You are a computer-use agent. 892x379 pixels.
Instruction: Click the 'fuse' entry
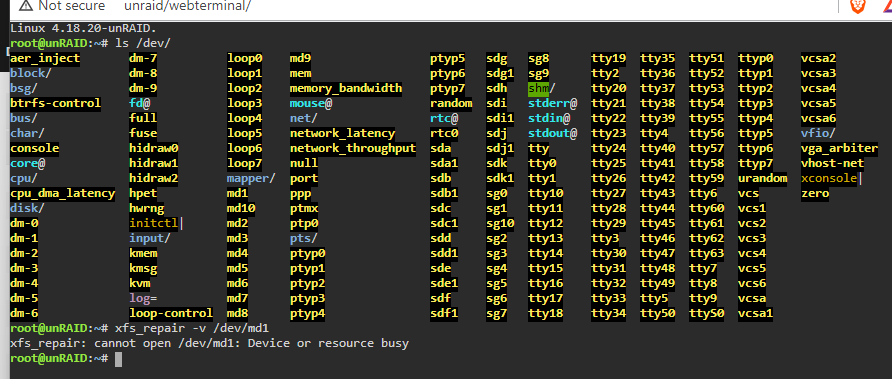(x=143, y=133)
